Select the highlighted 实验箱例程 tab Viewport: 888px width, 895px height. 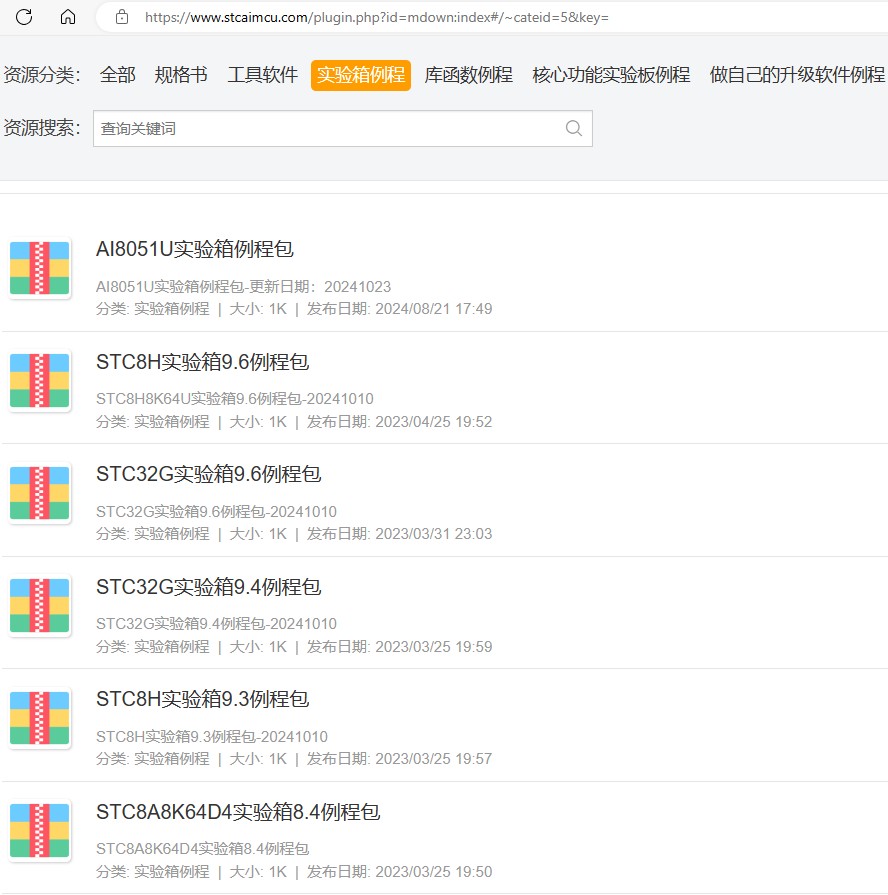[x=361, y=75]
